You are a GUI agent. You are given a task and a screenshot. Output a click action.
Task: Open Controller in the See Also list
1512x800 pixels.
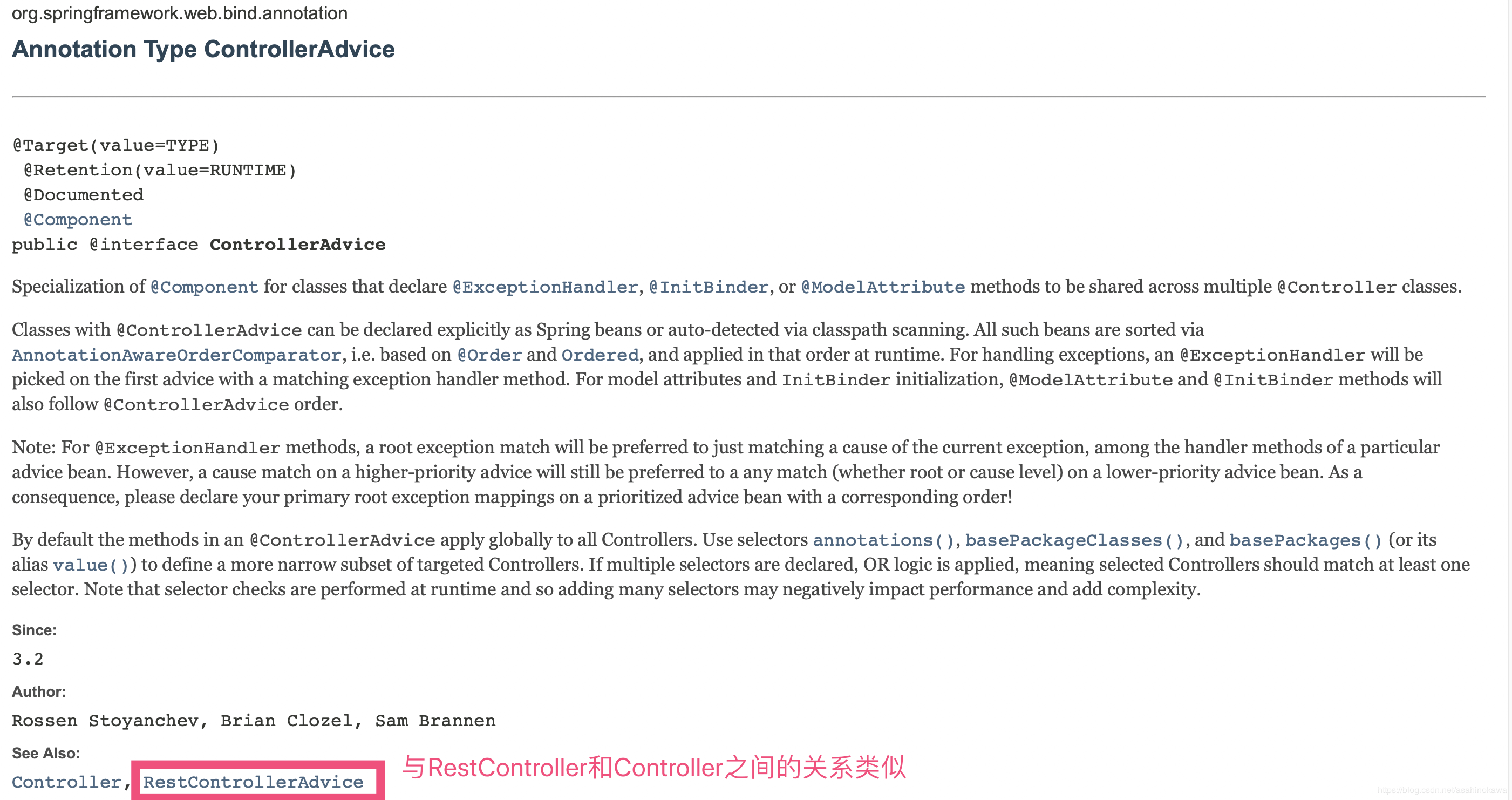66,782
